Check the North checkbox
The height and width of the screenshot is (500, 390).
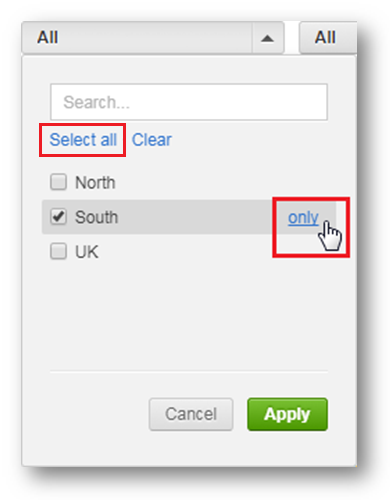click(58, 182)
